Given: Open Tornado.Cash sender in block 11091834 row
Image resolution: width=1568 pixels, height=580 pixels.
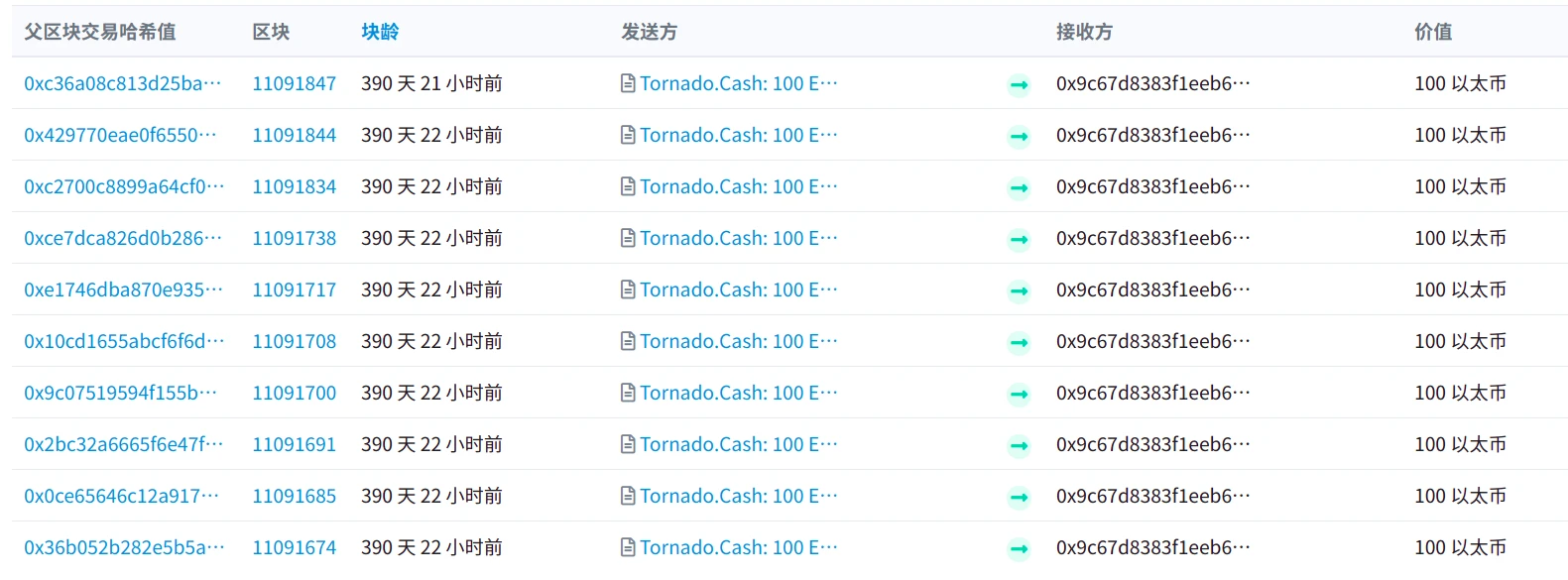Looking at the screenshot, I should point(739,186).
